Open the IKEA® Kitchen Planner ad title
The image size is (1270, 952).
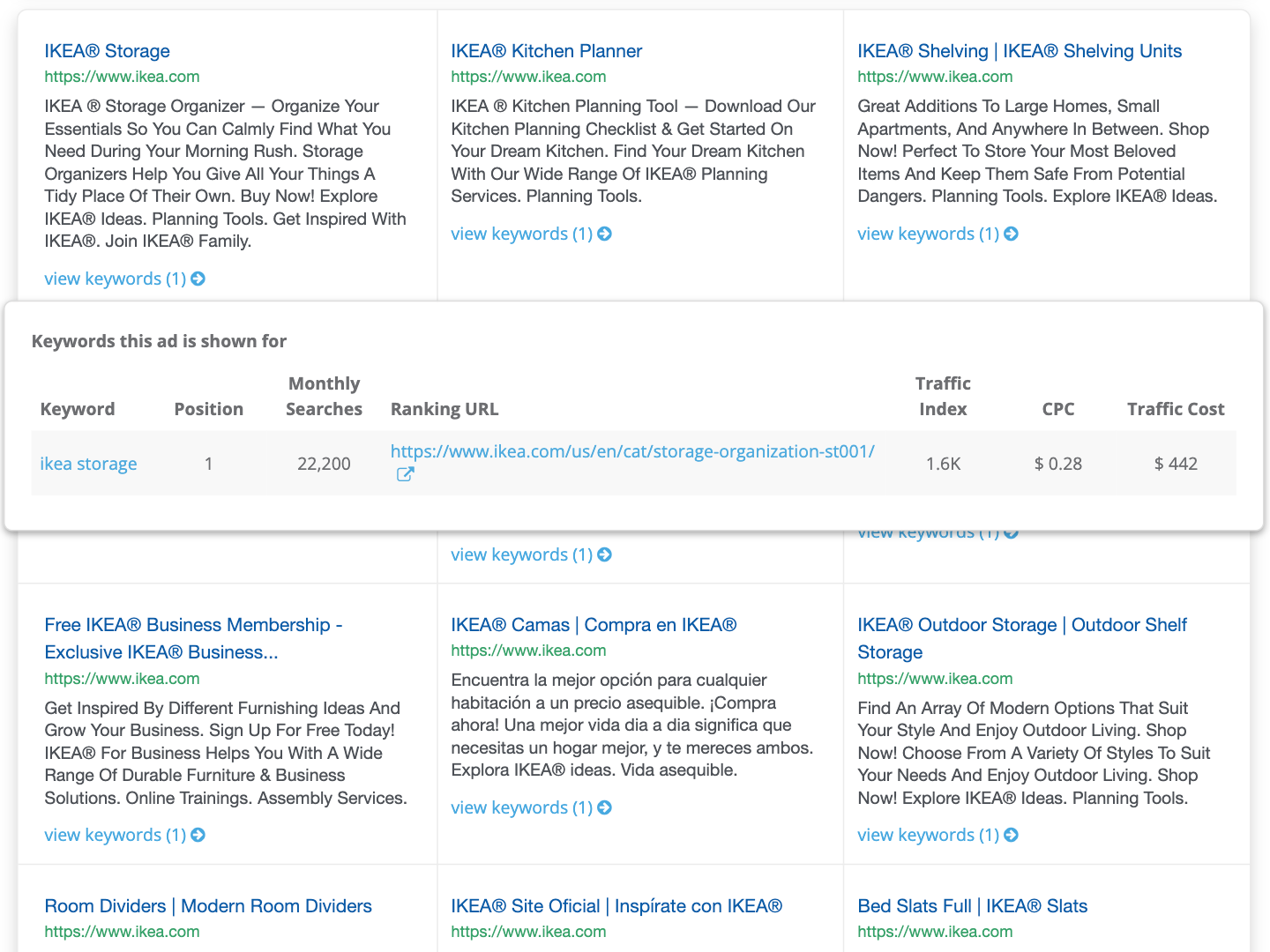pyautogui.click(x=546, y=51)
